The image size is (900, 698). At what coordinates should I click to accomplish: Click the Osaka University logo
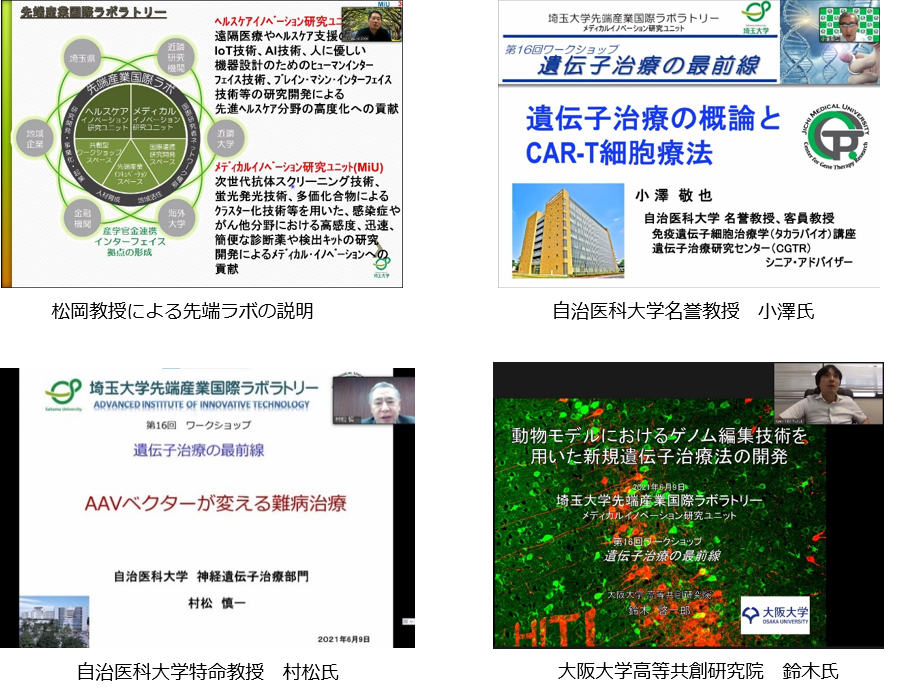(775, 615)
